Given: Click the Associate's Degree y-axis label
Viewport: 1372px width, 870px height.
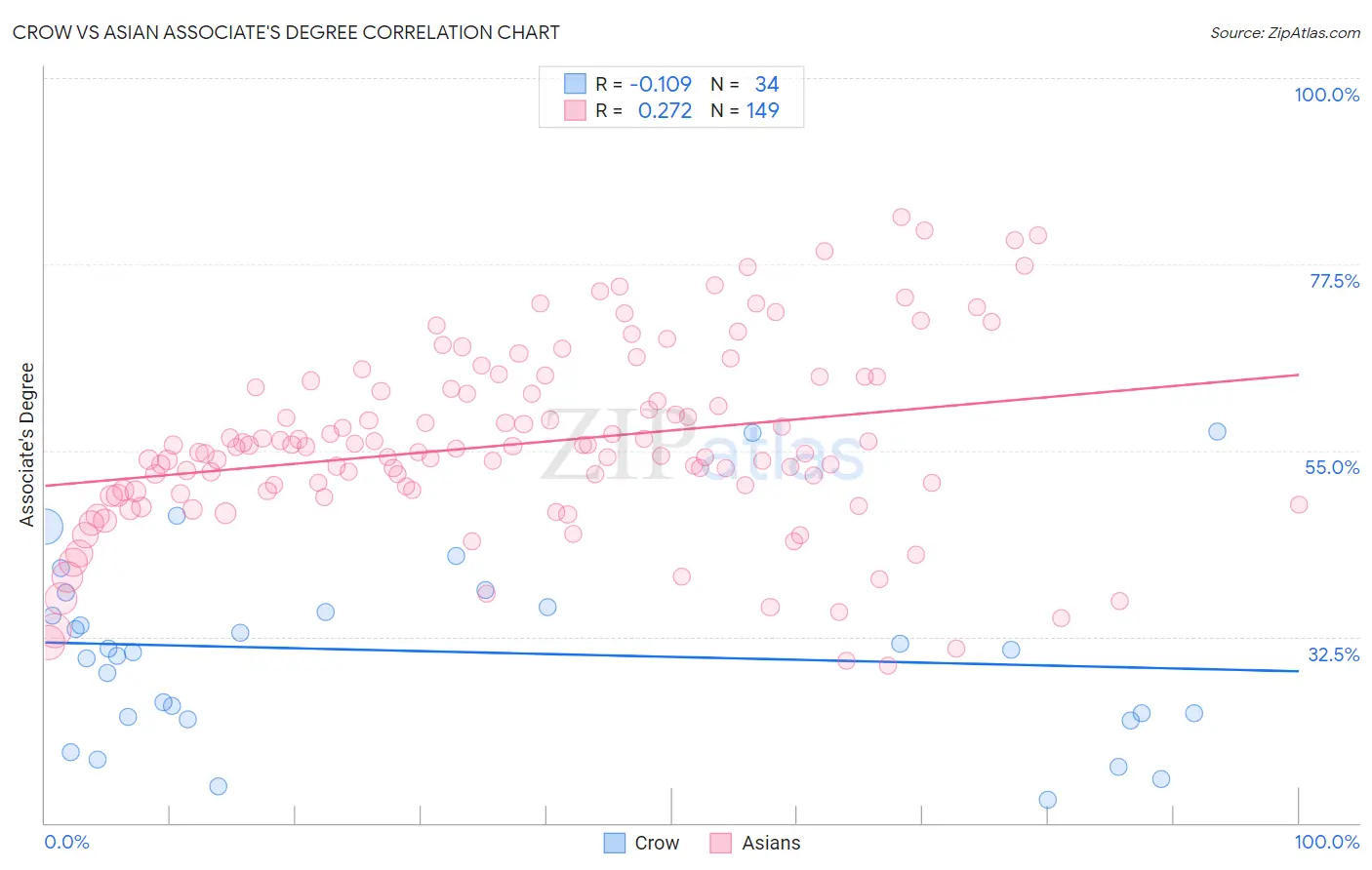Looking at the screenshot, I should point(27,445).
